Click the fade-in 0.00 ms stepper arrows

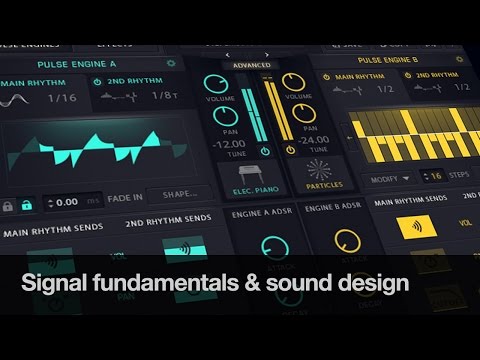51,203
